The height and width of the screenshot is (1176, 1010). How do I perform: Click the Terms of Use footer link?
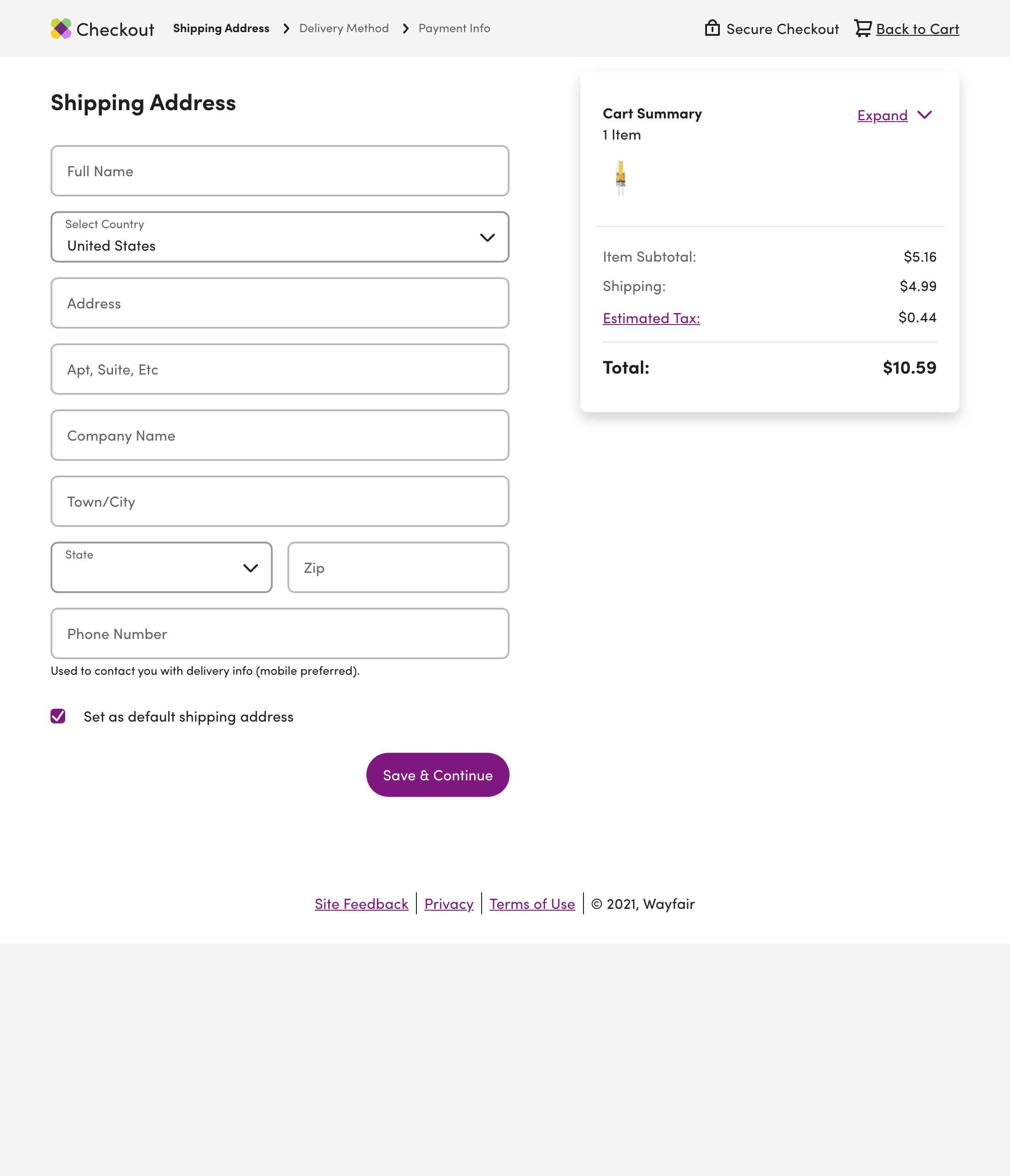click(532, 903)
